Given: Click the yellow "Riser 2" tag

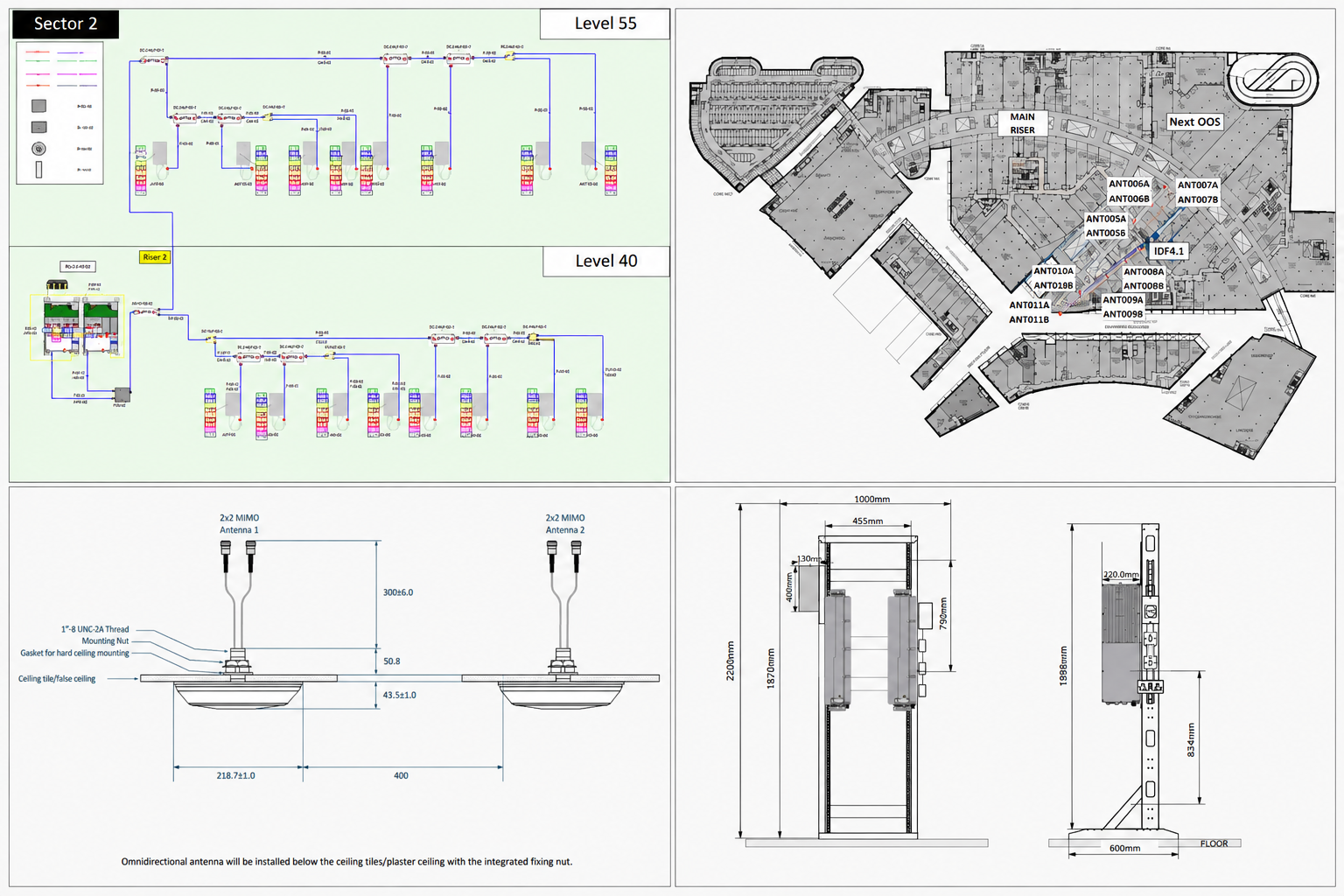Looking at the screenshot, I should (x=154, y=257).
